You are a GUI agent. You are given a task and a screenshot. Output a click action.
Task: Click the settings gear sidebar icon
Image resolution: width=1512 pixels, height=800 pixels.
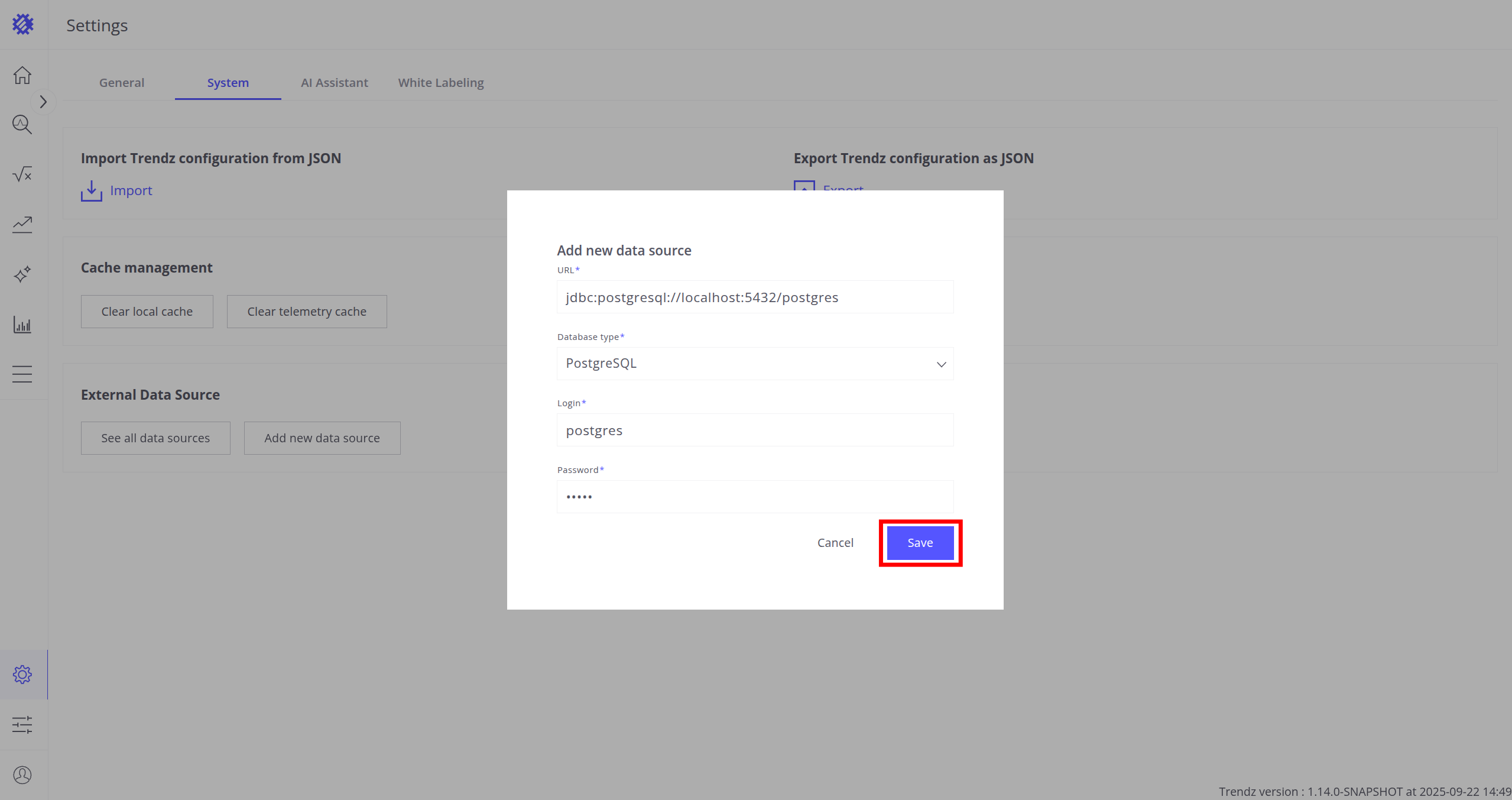pos(22,675)
